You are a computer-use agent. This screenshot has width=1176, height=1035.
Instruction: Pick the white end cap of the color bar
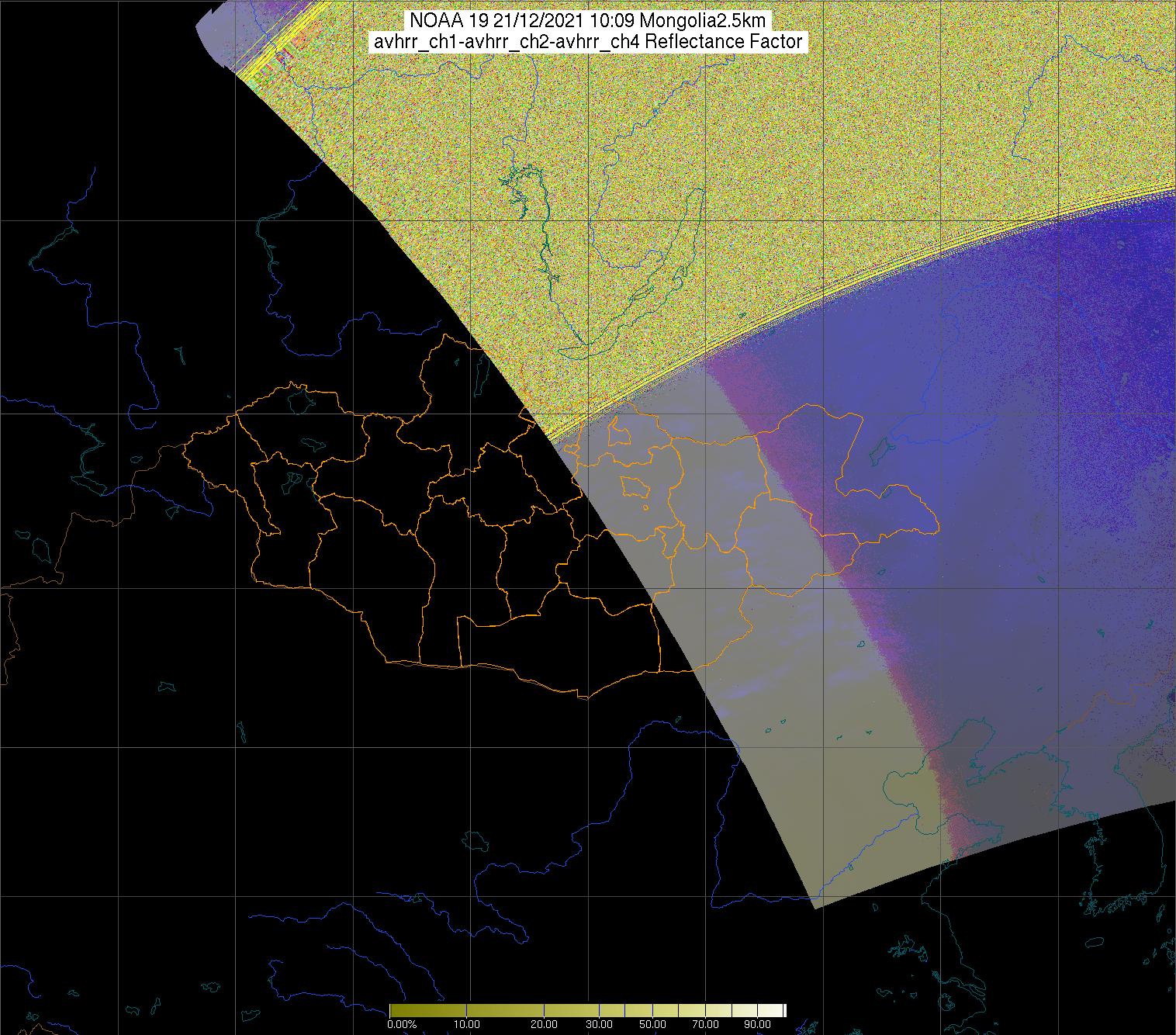[783, 1009]
